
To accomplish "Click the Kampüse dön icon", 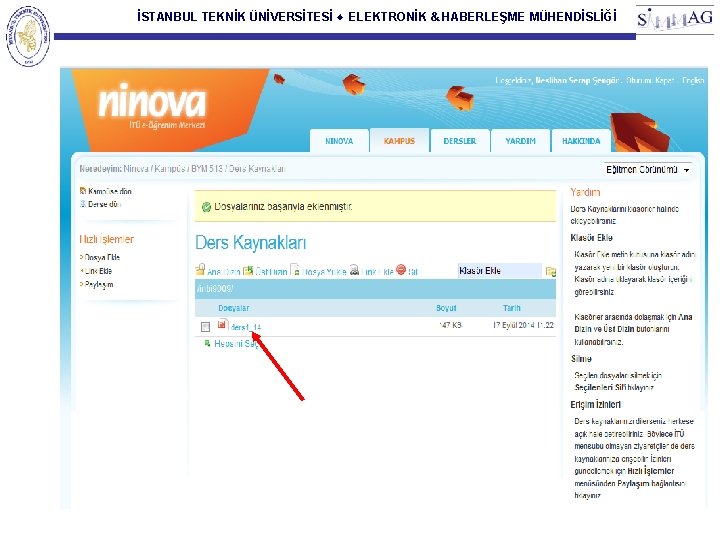I will pos(83,191).
